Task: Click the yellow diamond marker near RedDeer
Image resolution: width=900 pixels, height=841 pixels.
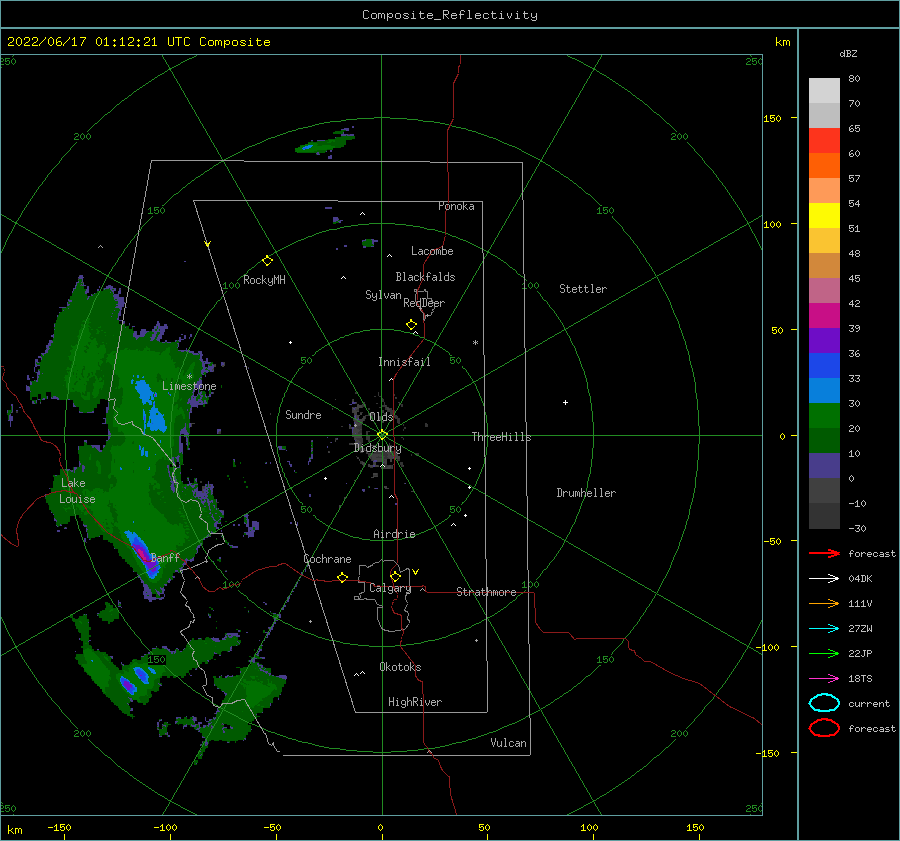Action: pyautogui.click(x=411, y=325)
